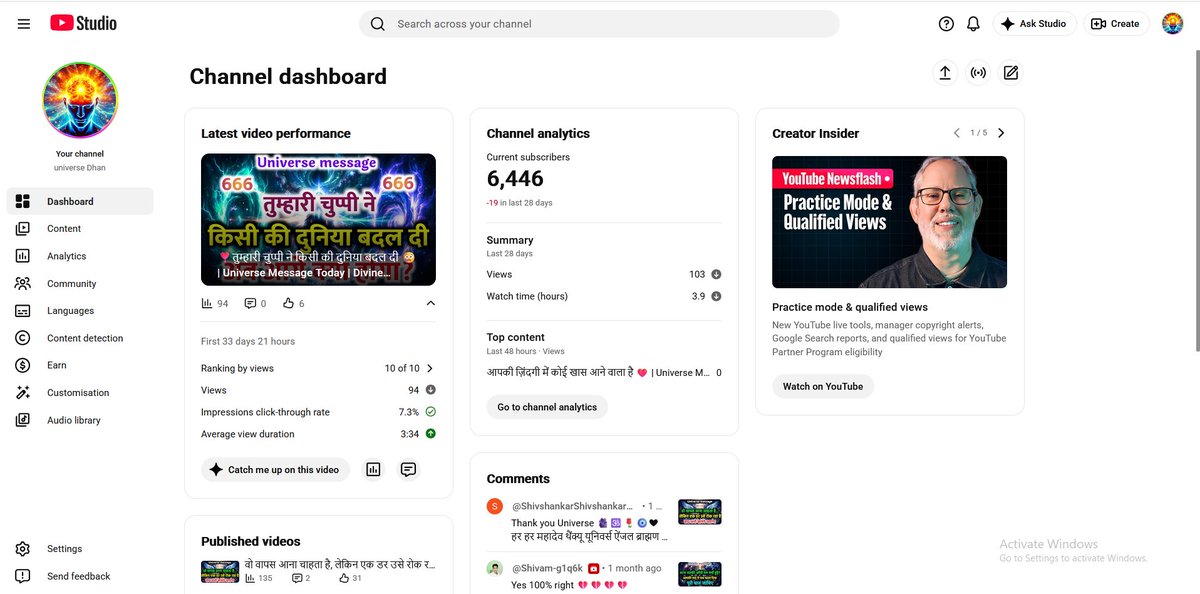The height and width of the screenshot is (594, 1200).
Task: Open video comments icon beside Catch me up
Action: click(408, 469)
